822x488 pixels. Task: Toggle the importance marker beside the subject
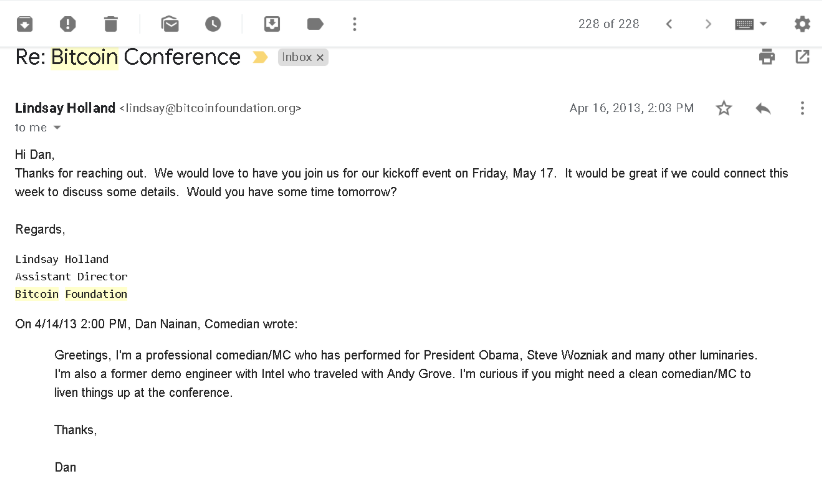pyautogui.click(x=260, y=57)
